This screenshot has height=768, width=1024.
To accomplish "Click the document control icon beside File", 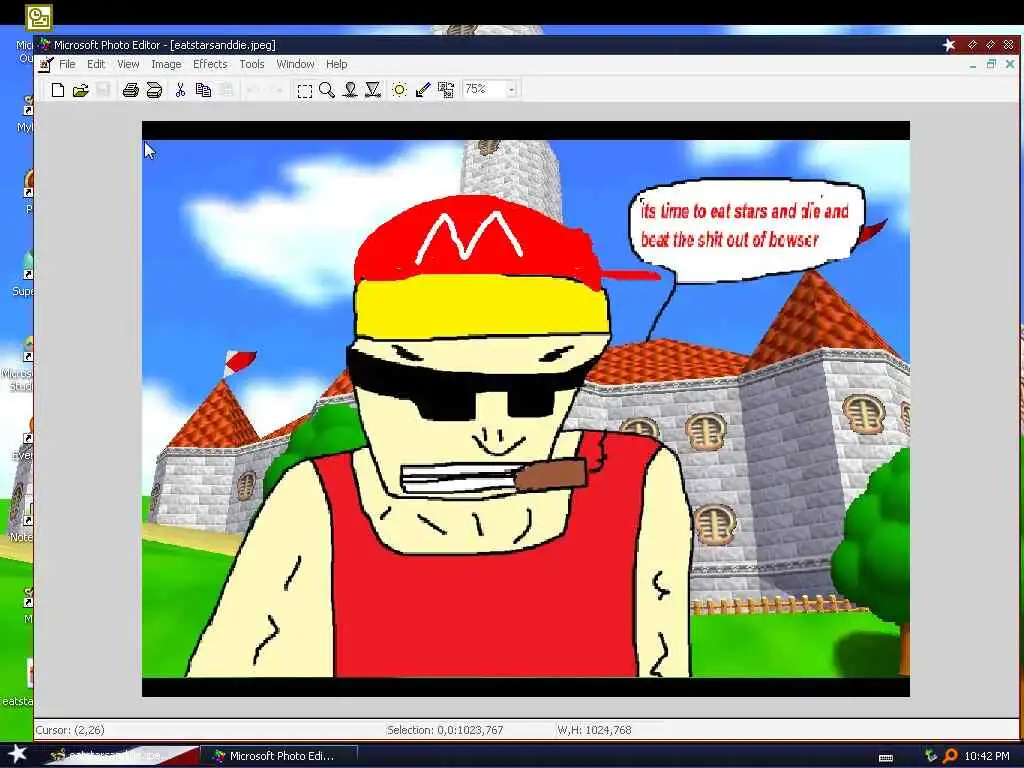I will point(45,64).
